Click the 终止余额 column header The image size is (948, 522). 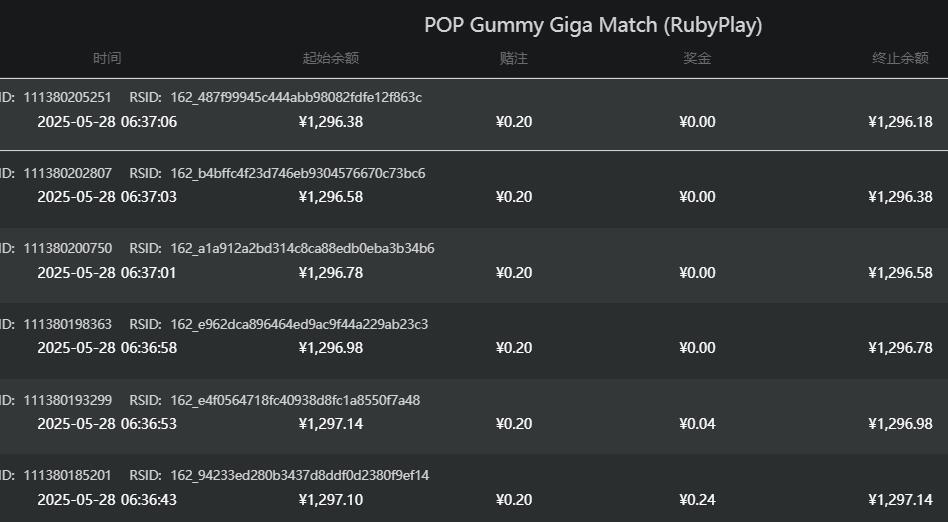click(x=900, y=58)
